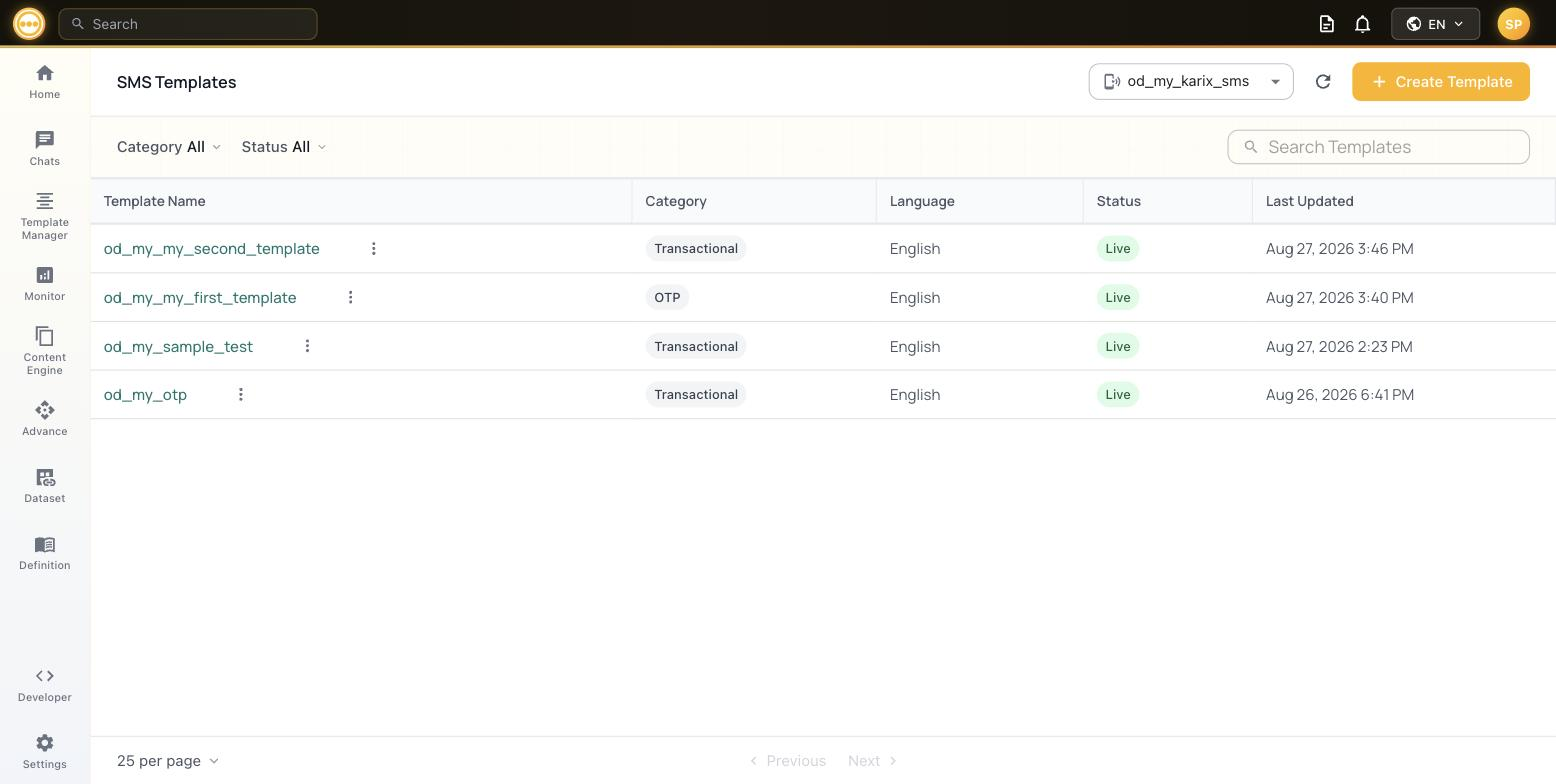Open Content Engine
Image resolution: width=1556 pixels, height=784 pixels.
pyautogui.click(x=44, y=350)
